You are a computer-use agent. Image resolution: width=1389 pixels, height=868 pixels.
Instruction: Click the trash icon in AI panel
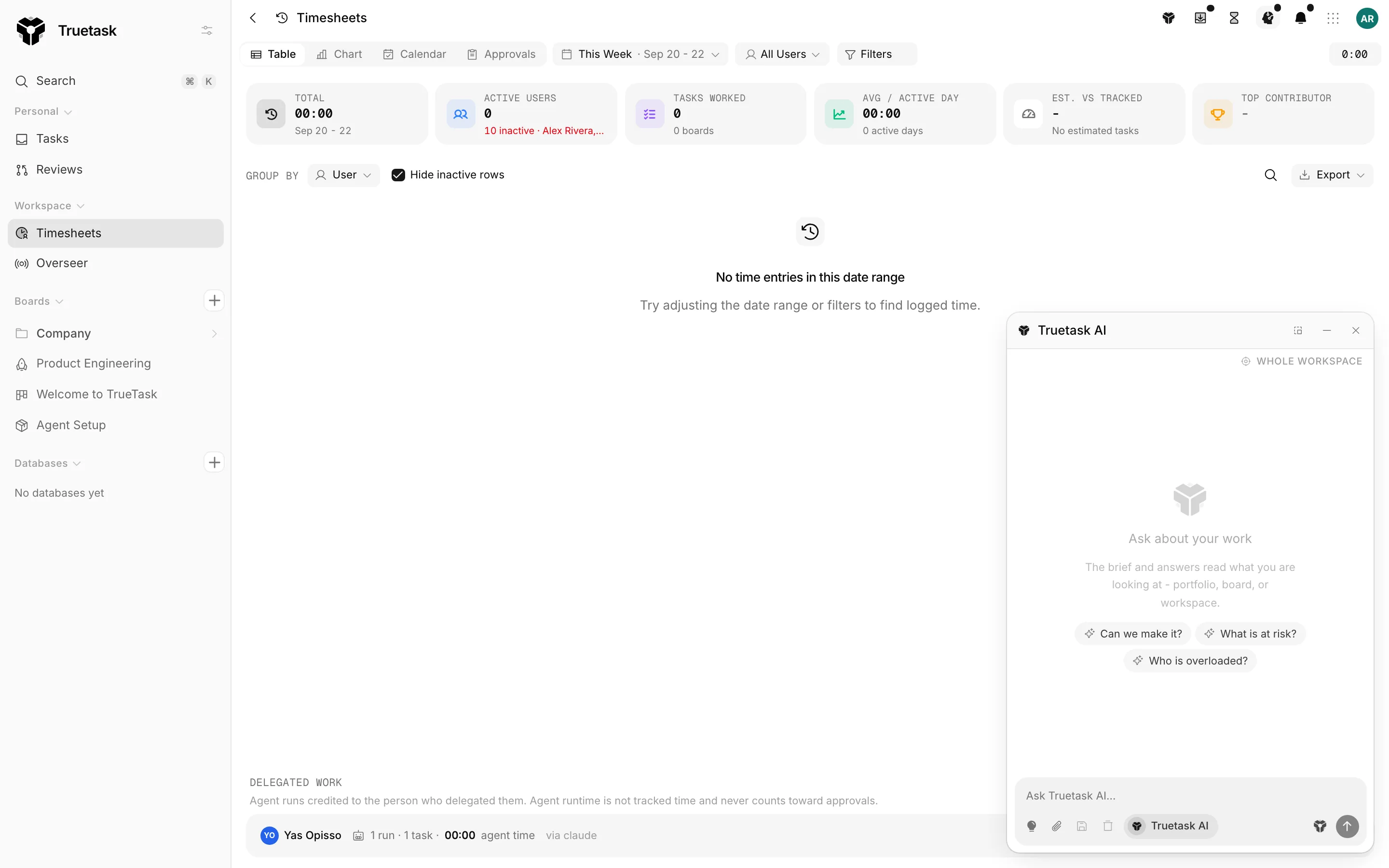pyautogui.click(x=1108, y=826)
